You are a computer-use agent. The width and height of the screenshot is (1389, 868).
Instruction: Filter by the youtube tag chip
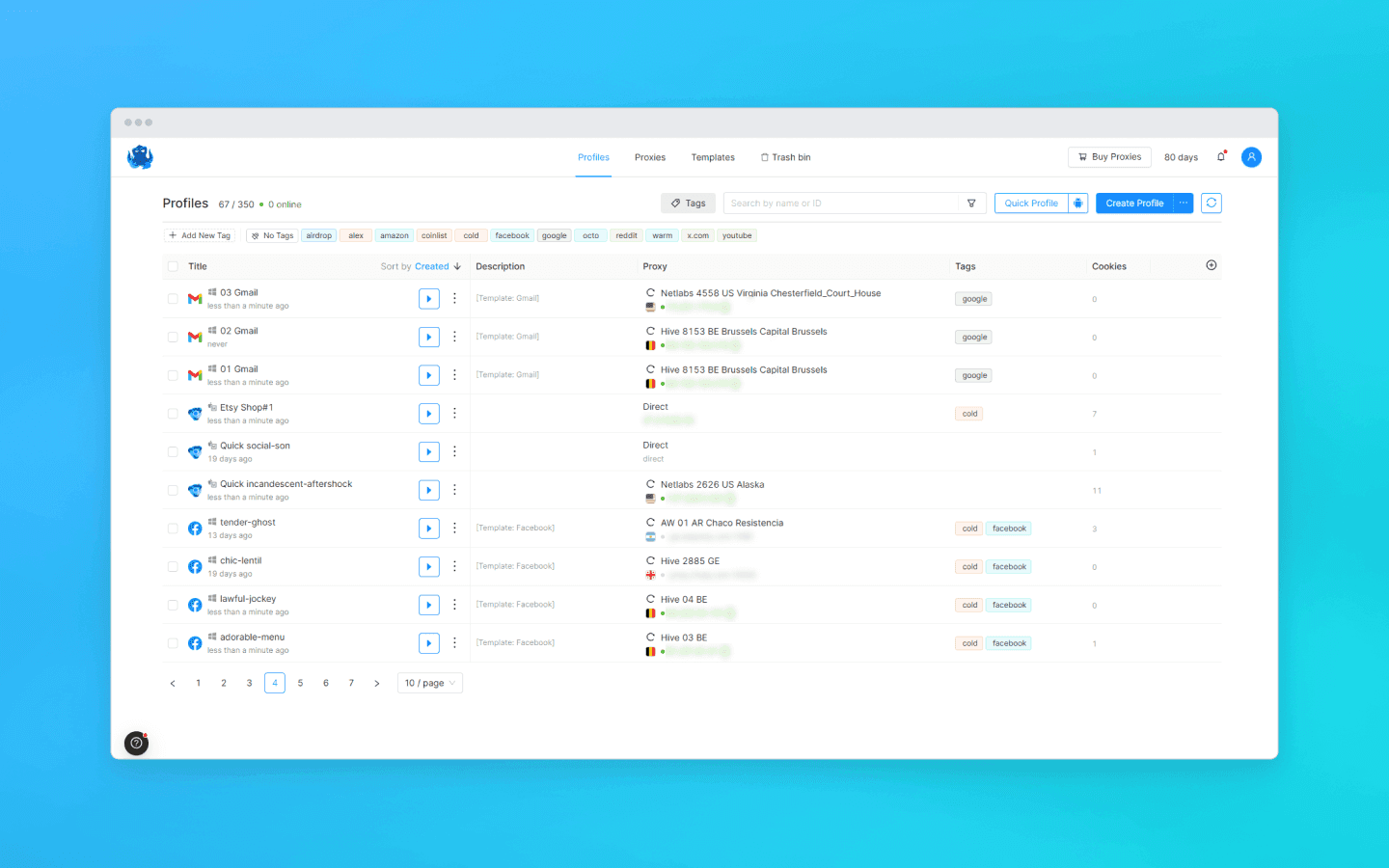click(x=737, y=235)
